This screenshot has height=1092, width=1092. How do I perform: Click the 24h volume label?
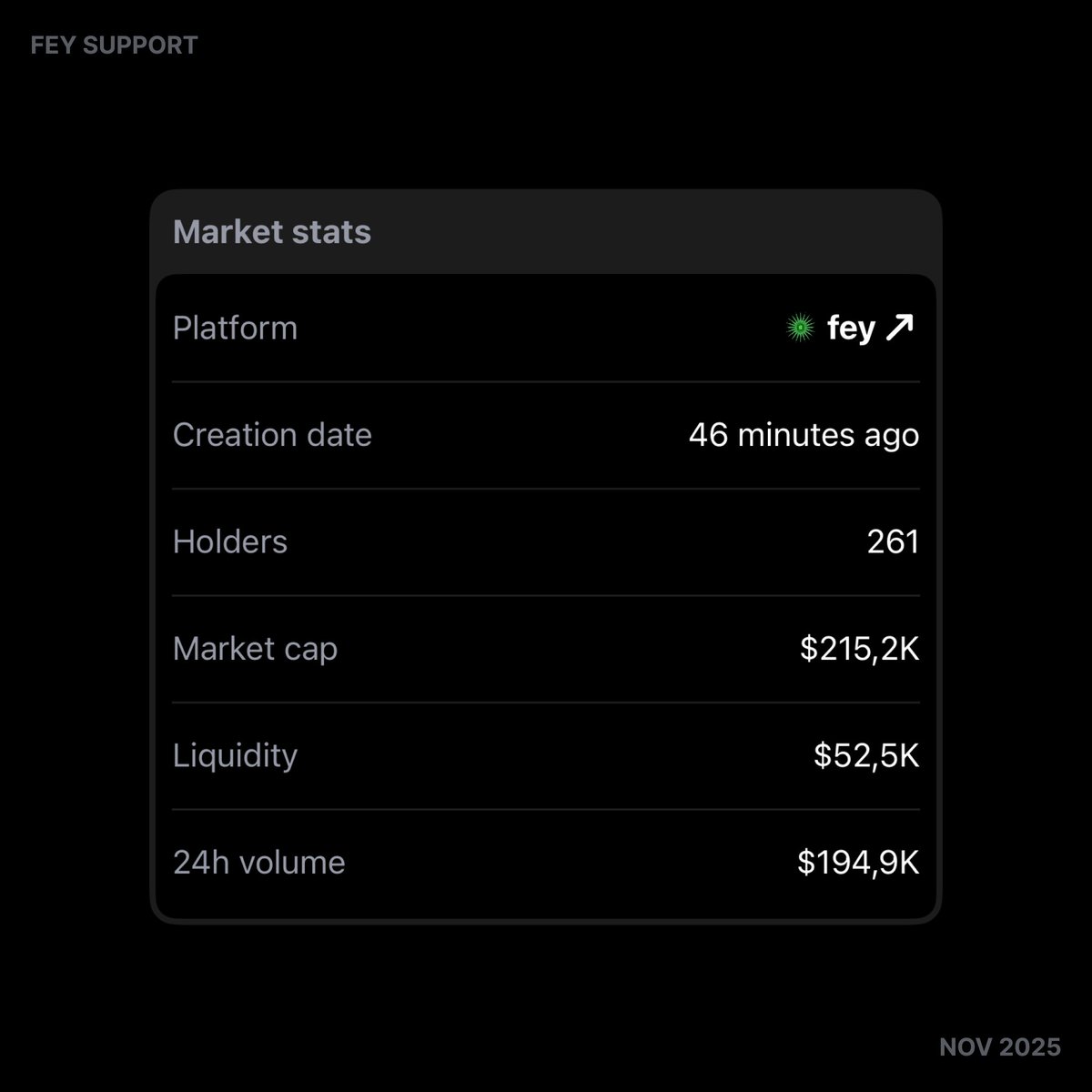(259, 863)
